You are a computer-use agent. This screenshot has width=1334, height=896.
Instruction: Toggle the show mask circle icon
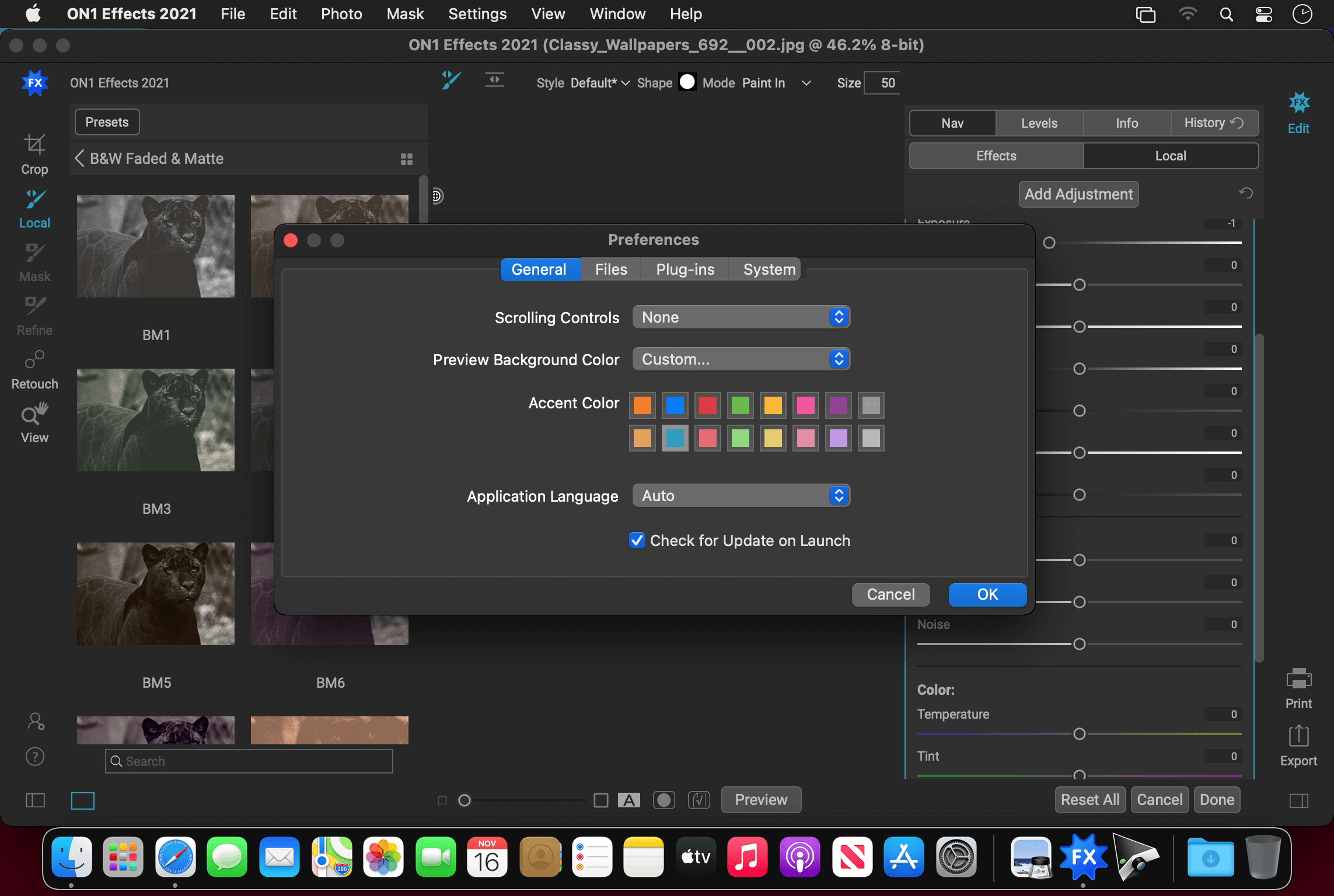(664, 800)
